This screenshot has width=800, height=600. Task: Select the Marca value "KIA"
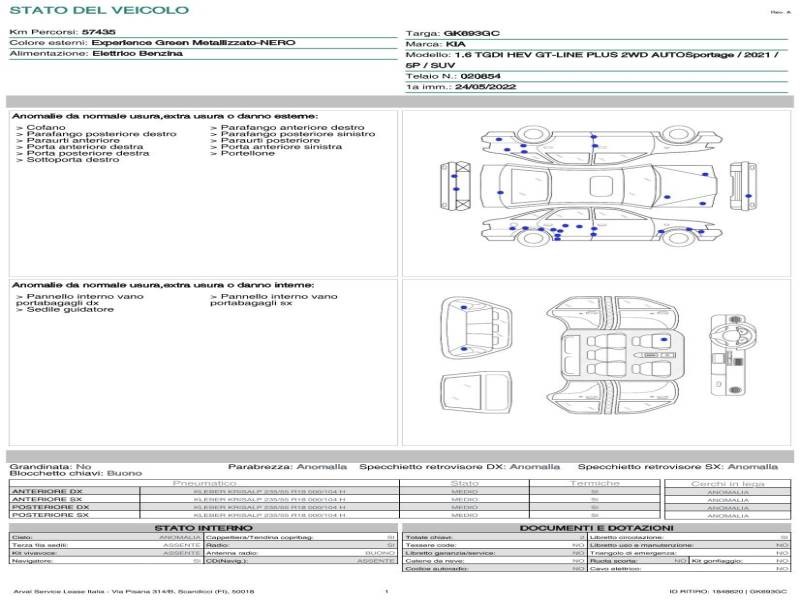point(456,44)
